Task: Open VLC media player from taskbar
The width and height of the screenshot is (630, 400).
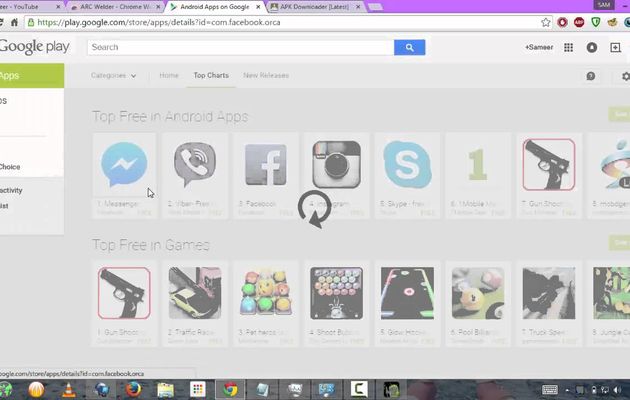Action: click(x=69, y=390)
